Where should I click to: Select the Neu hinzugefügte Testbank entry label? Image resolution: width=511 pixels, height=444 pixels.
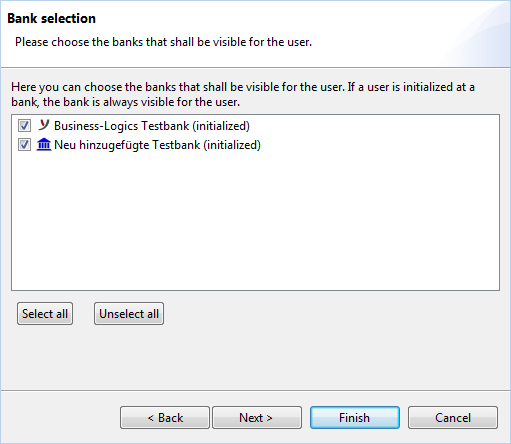tap(157, 145)
